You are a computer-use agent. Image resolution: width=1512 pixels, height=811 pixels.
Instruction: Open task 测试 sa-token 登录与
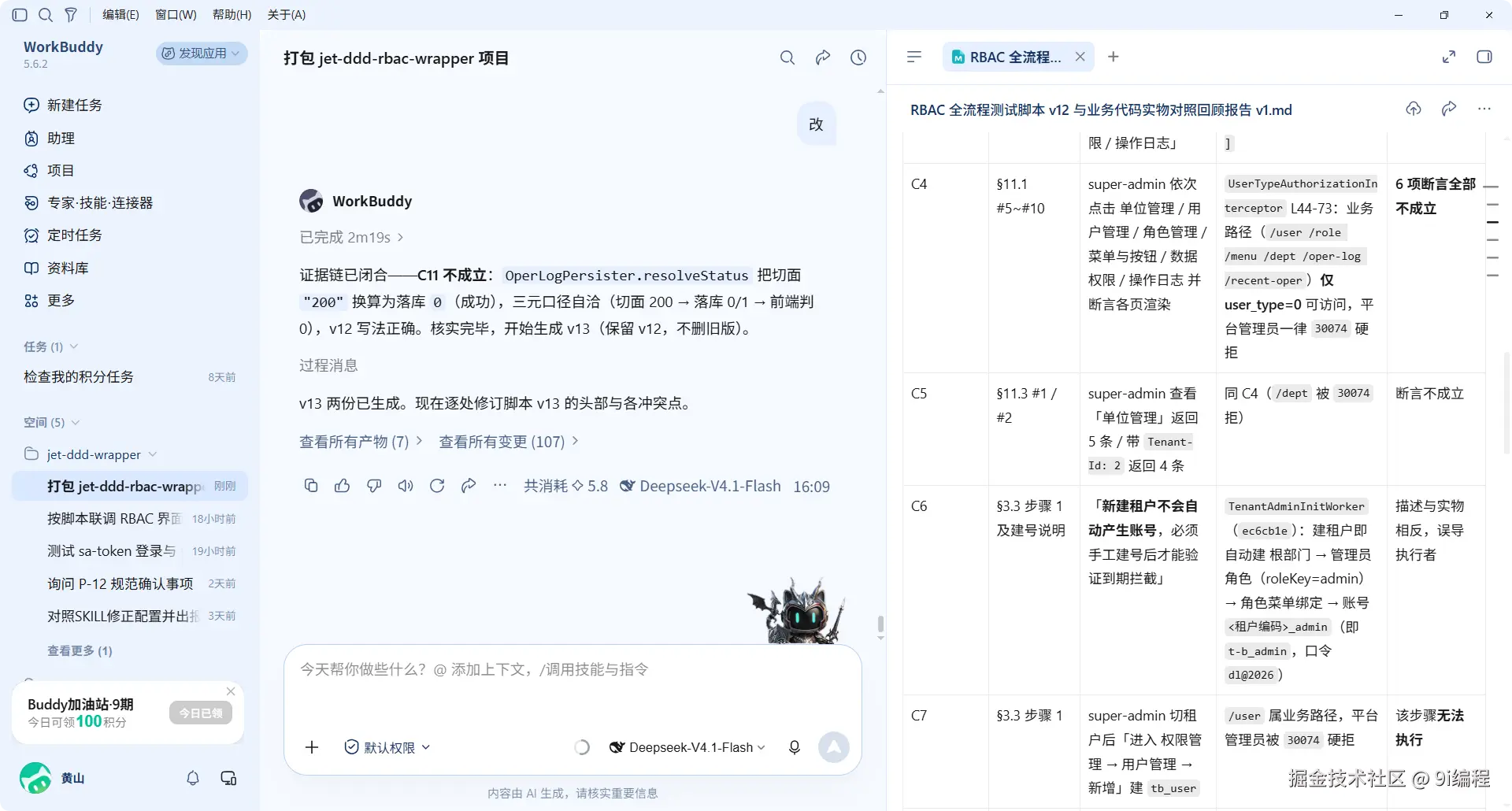pyautogui.click(x=130, y=551)
